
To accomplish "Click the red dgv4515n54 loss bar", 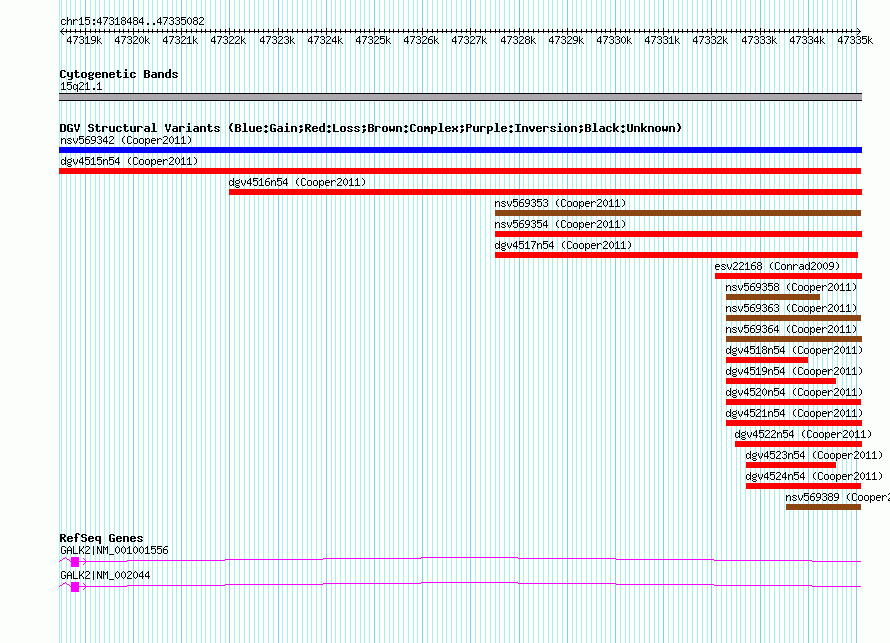I will [x=460, y=171].
